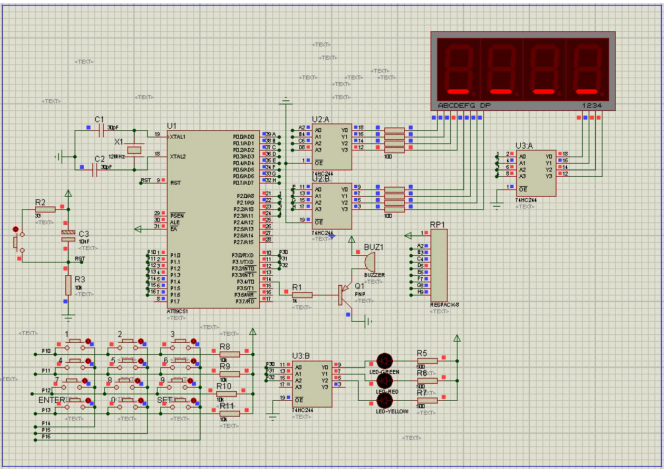Select the U3:A 74HC244 buffer

coord(534,169)
